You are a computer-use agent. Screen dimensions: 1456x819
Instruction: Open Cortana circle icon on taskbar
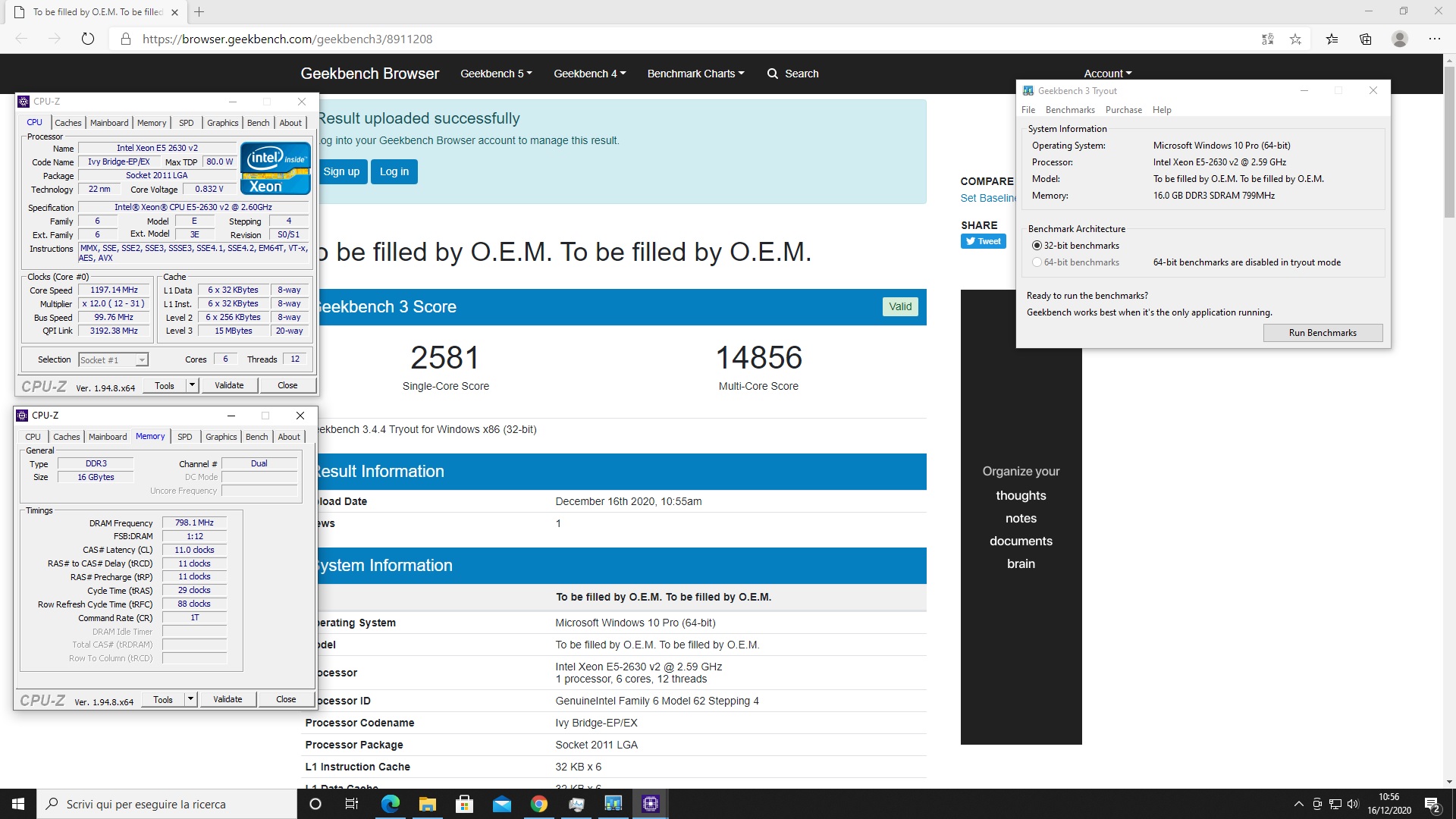coord(315,804)
